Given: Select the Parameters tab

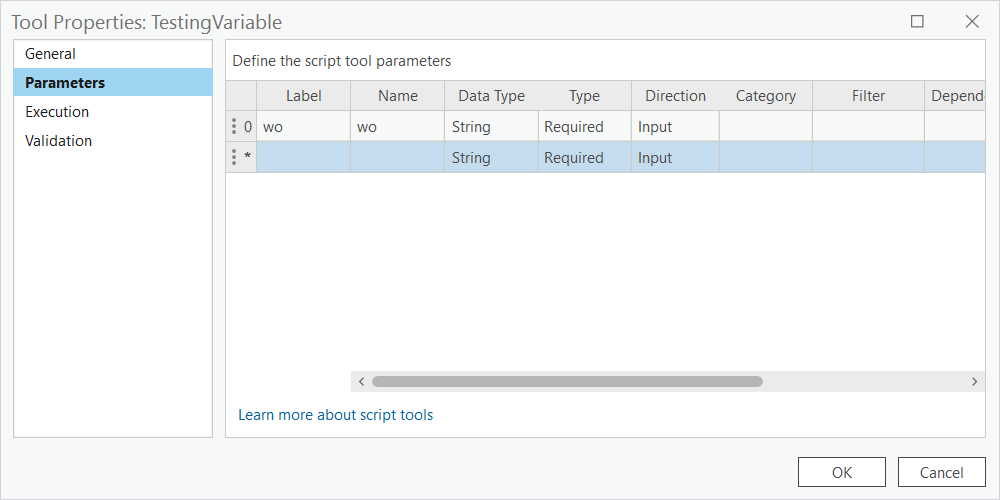Looking at the screenshot, I should pos(65,83).
